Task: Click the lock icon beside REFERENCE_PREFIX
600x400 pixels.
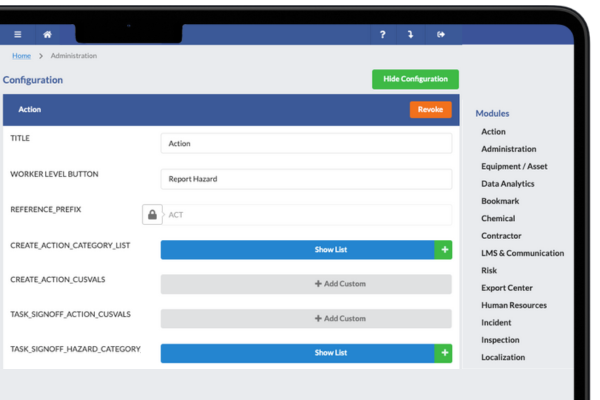Action: 152,215
